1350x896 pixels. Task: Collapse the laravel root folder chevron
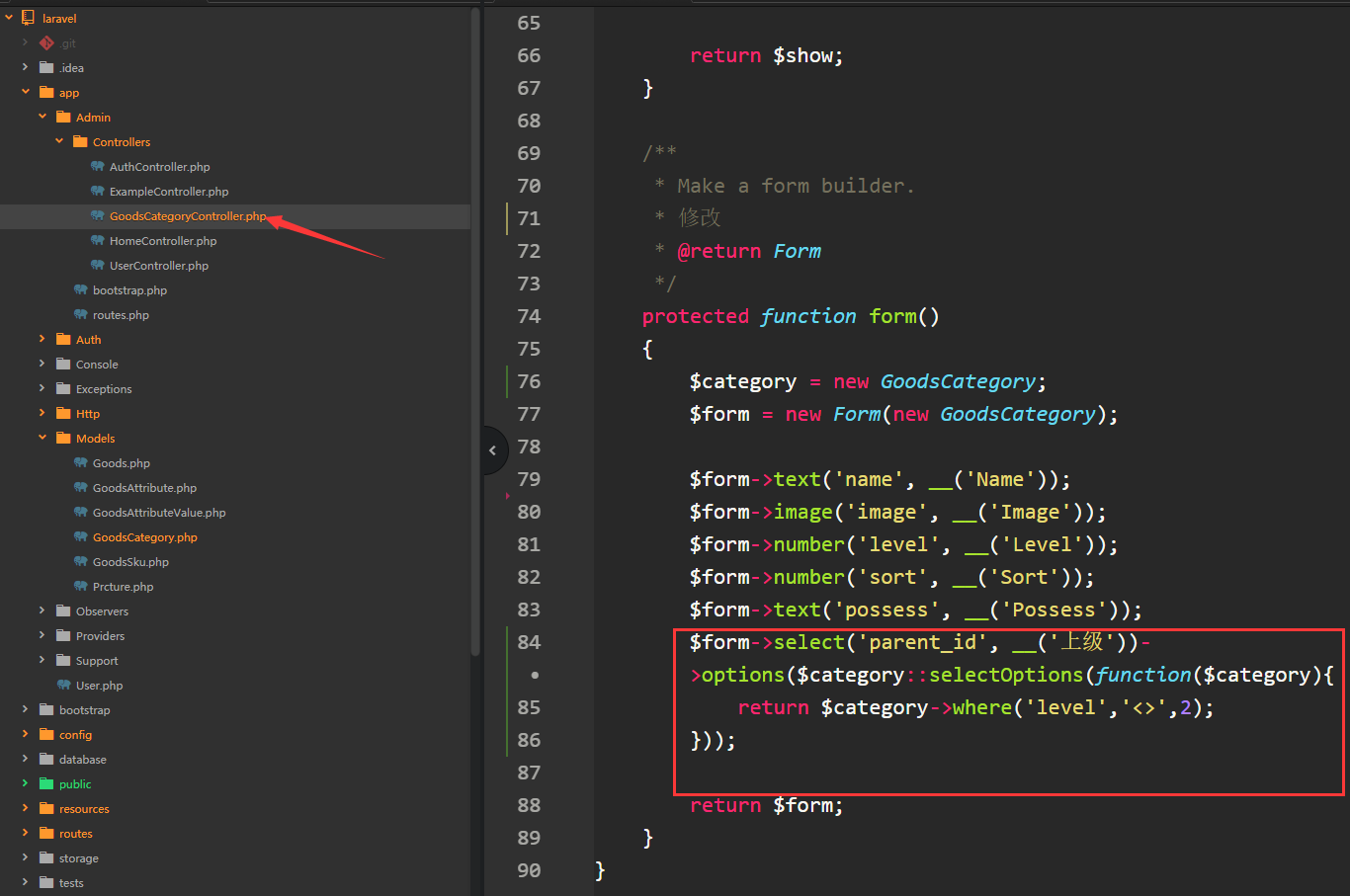9,18
